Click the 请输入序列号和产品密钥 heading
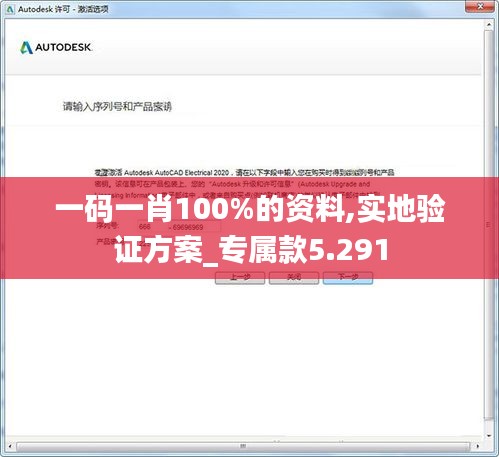This screenshot has width=499, height=457. click(117, 107)
